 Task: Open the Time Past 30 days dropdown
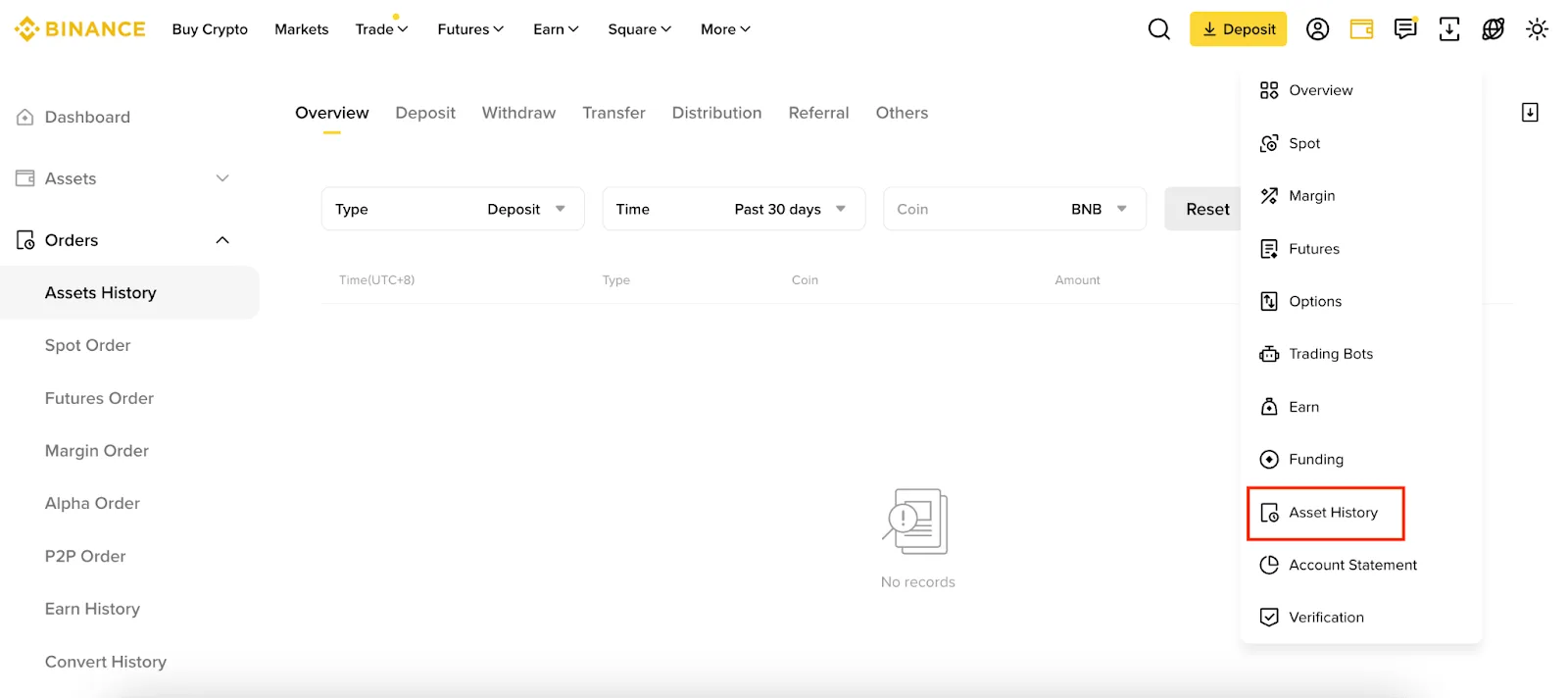click(734, 209)
